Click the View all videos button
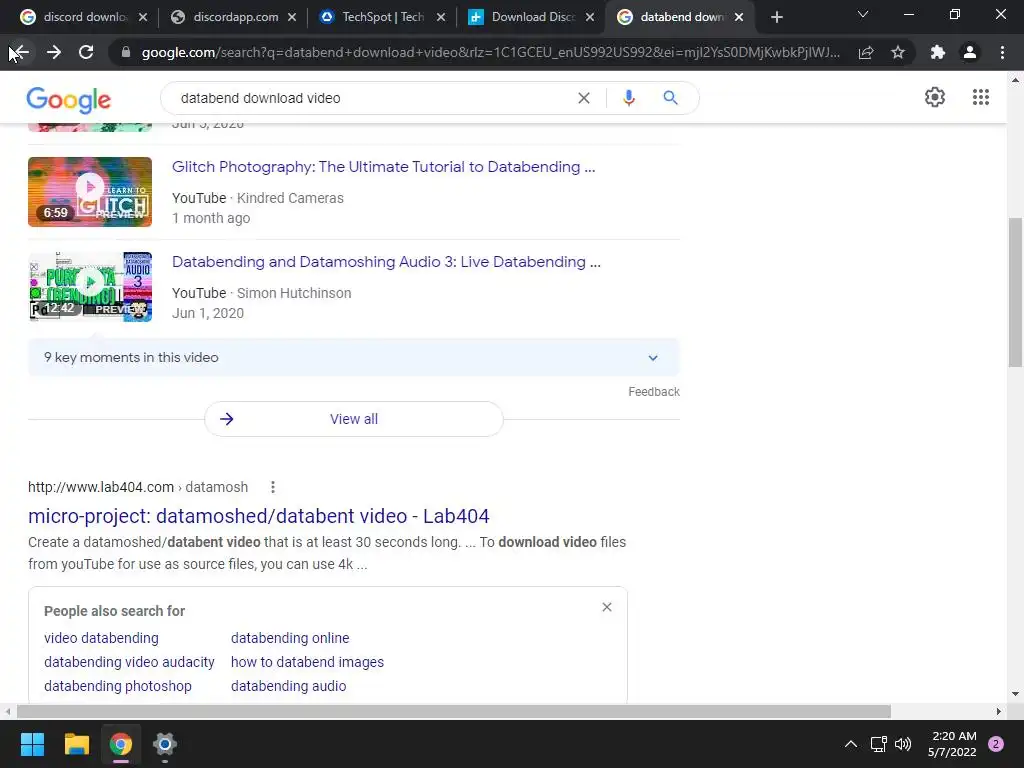Screen dimensions: 1024x768 [353, 419]
